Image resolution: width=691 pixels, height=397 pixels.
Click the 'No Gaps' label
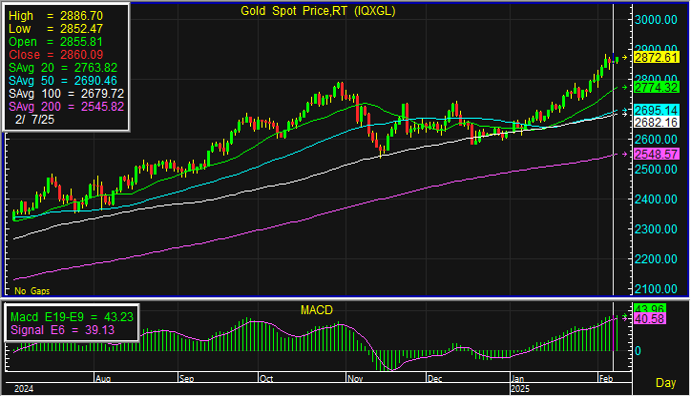[32, 291]
